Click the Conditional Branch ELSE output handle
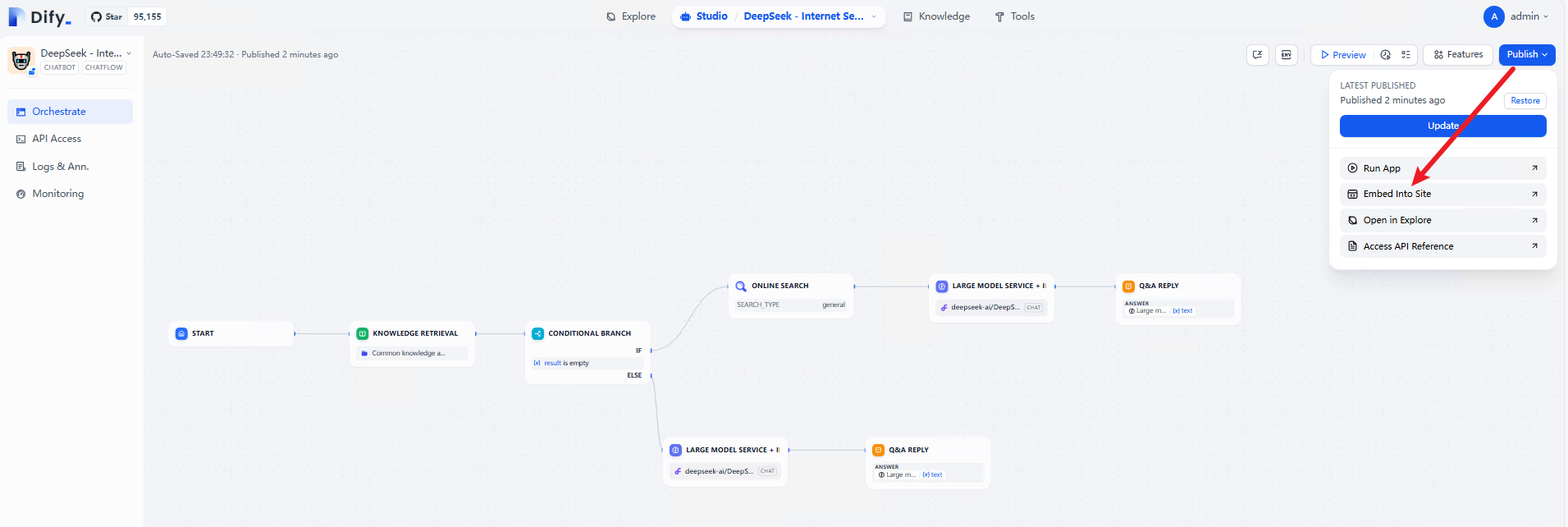 (x=651, y=376)
